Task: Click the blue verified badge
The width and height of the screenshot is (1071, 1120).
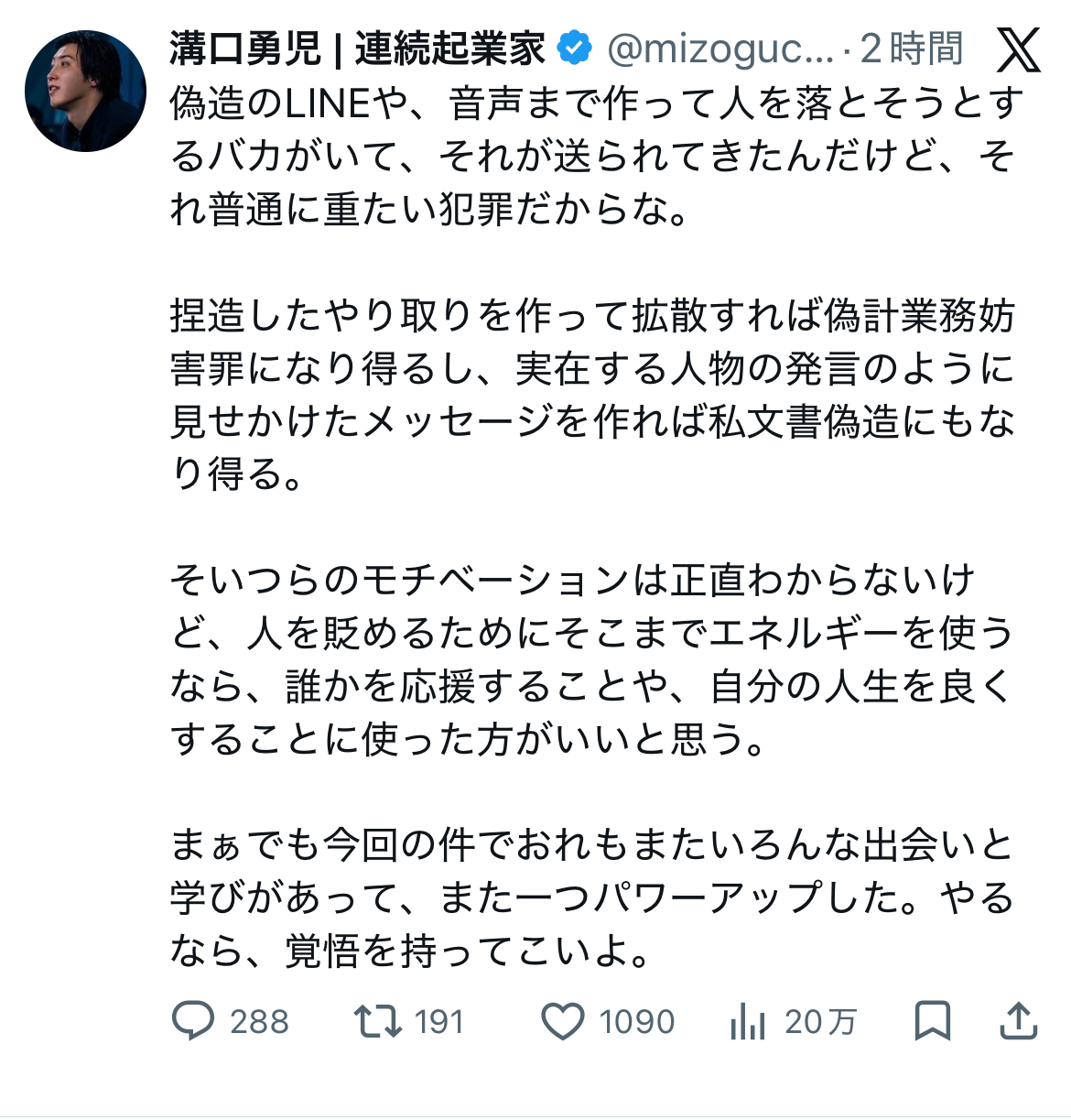Action: 575,48
